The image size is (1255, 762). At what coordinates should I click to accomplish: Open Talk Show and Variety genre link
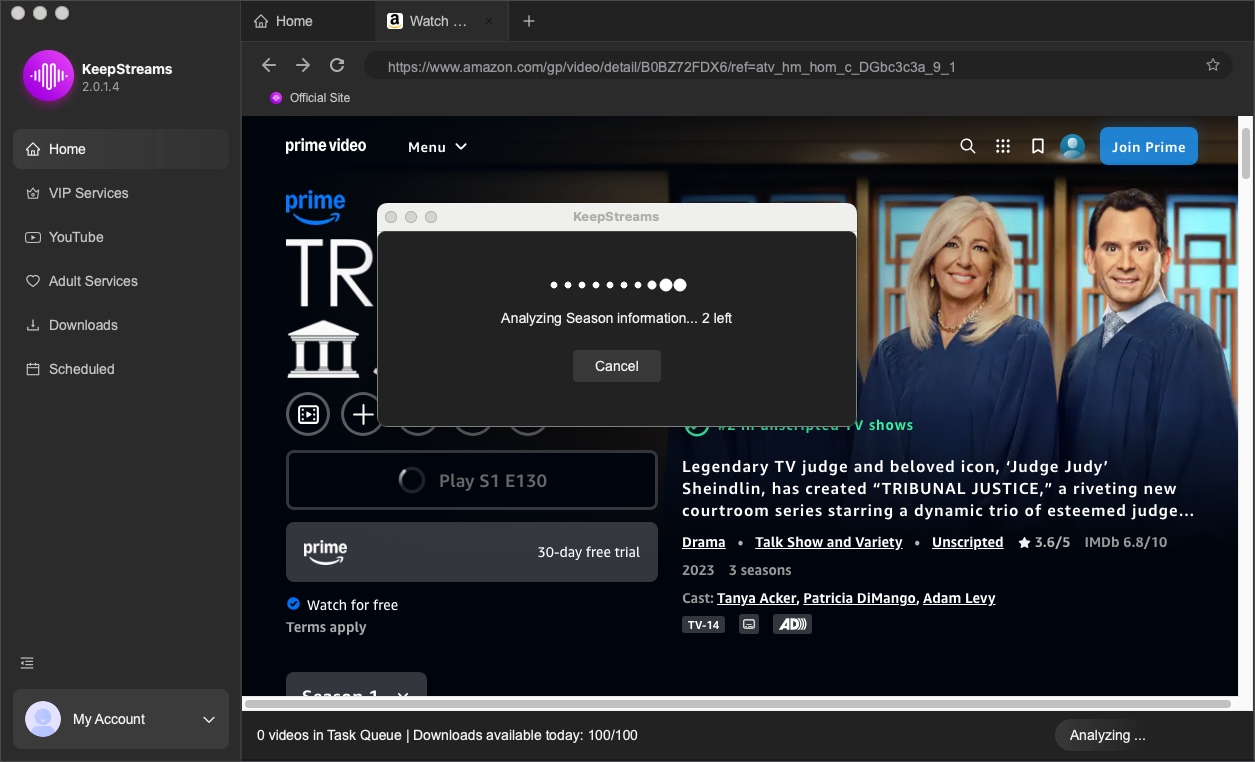(x=829, y=542)
